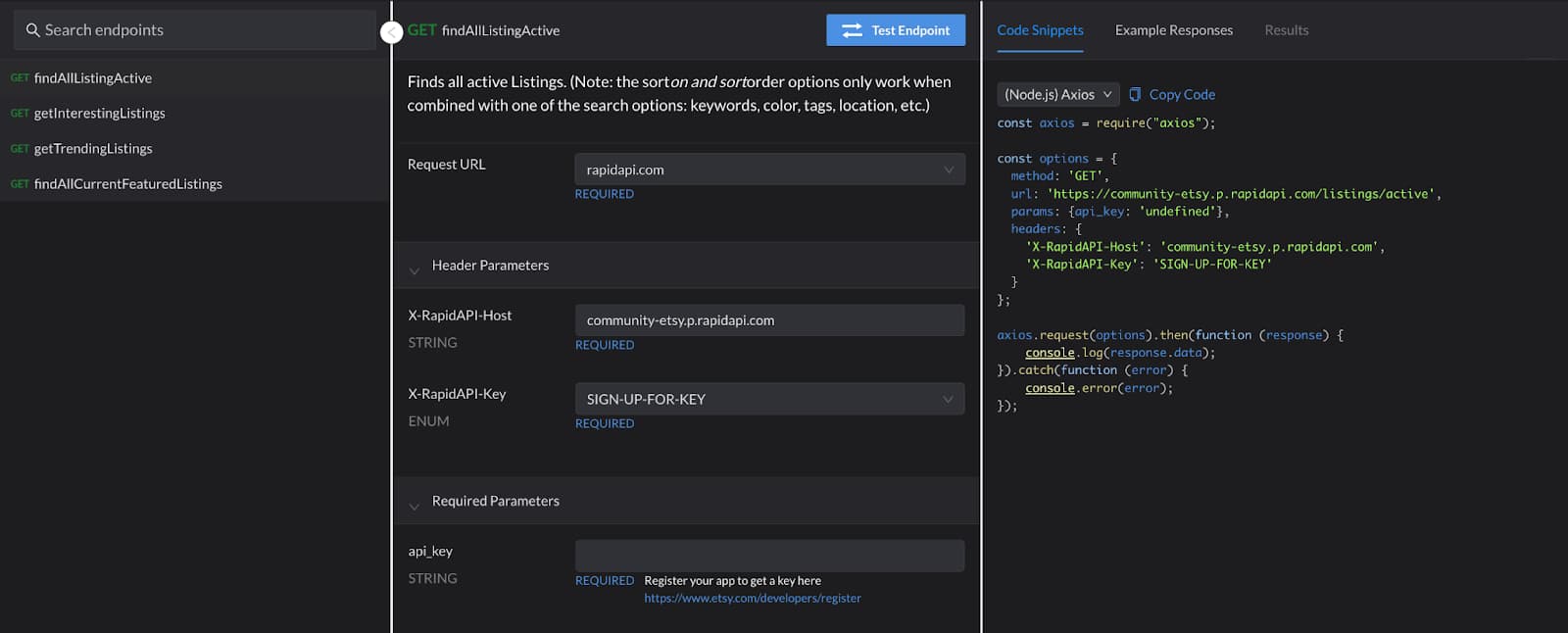Click the search magnifier icon
The image size is (1568, 633).
[x=32, y=30]
